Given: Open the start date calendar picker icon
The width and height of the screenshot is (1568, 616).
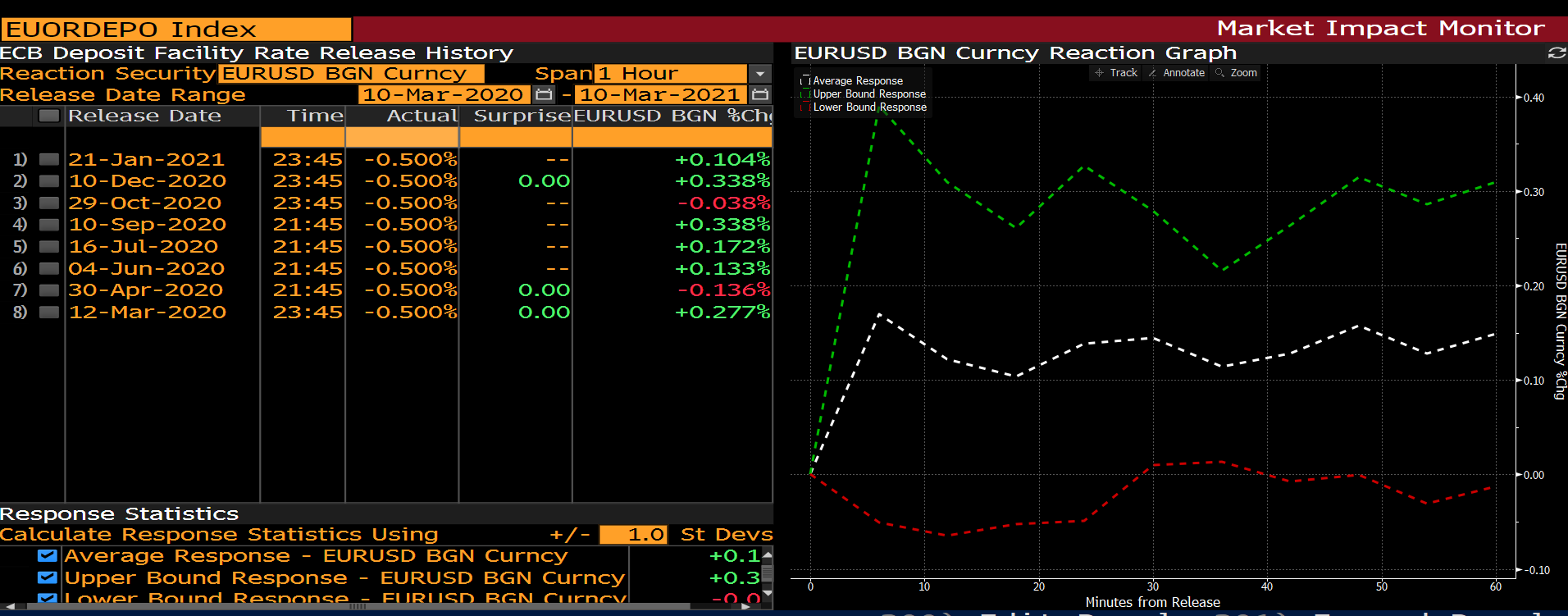Looking at the screenshot, I should pyautogui.click(x=544, y=95).
